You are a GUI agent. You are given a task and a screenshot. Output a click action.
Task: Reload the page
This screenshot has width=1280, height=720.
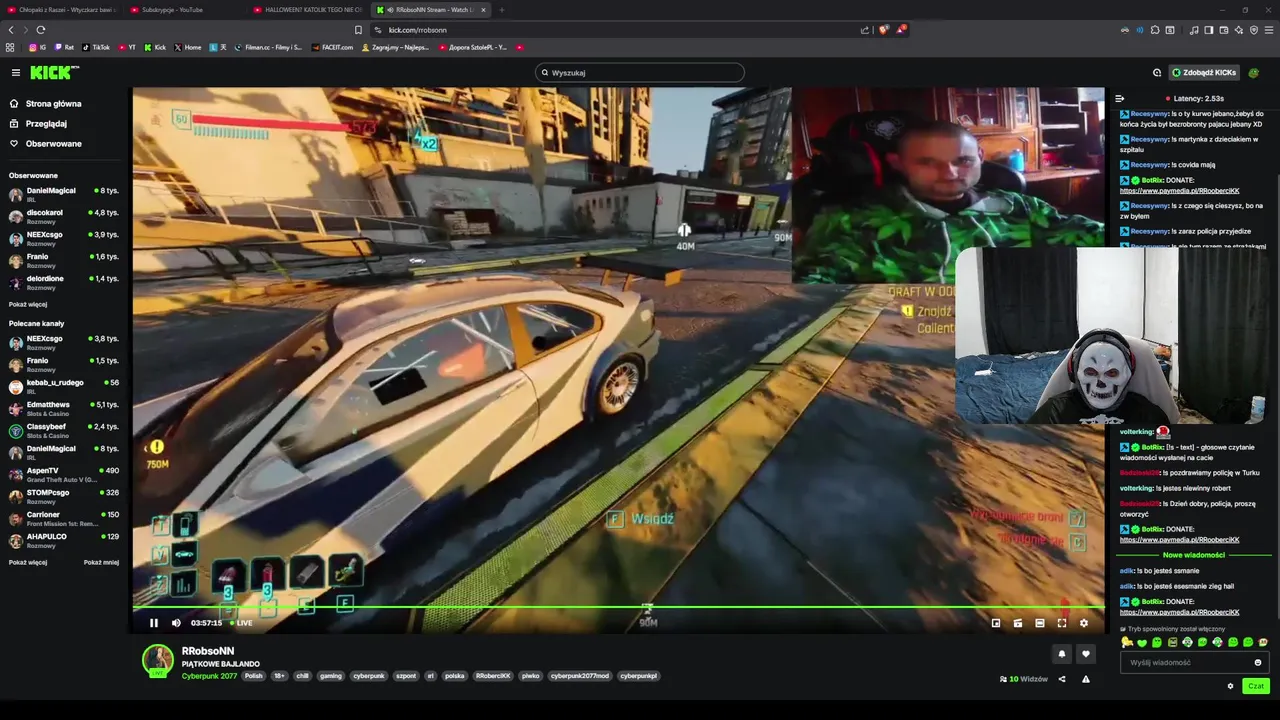41,30
